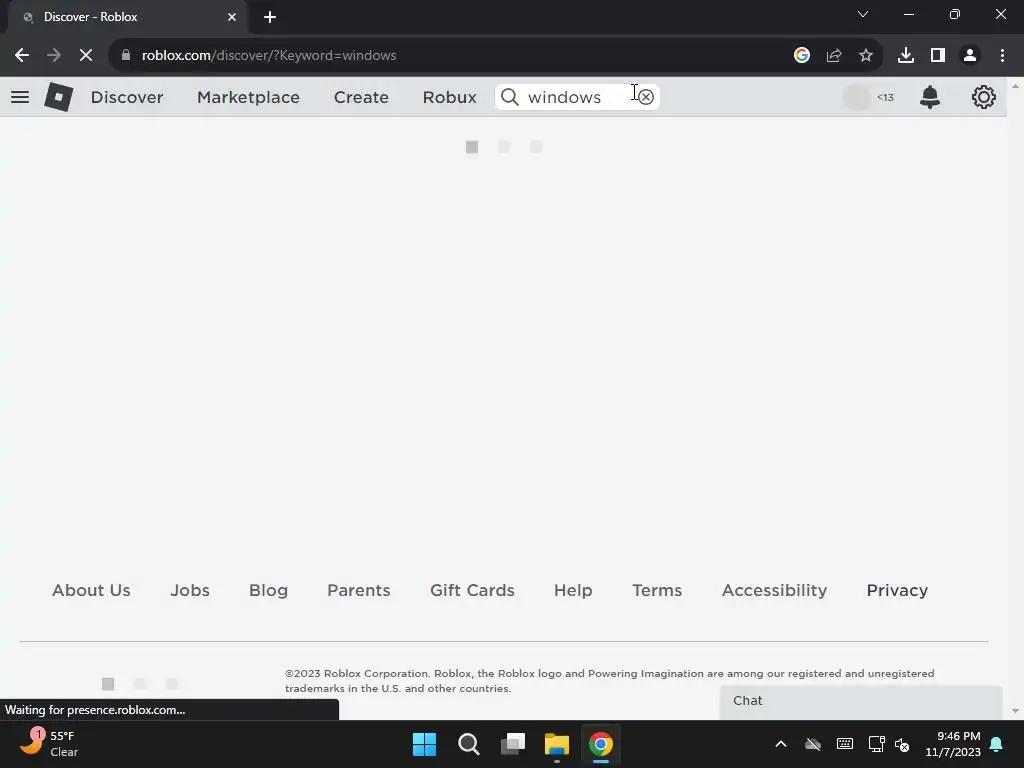Open a new browser tab

point(270,17)
